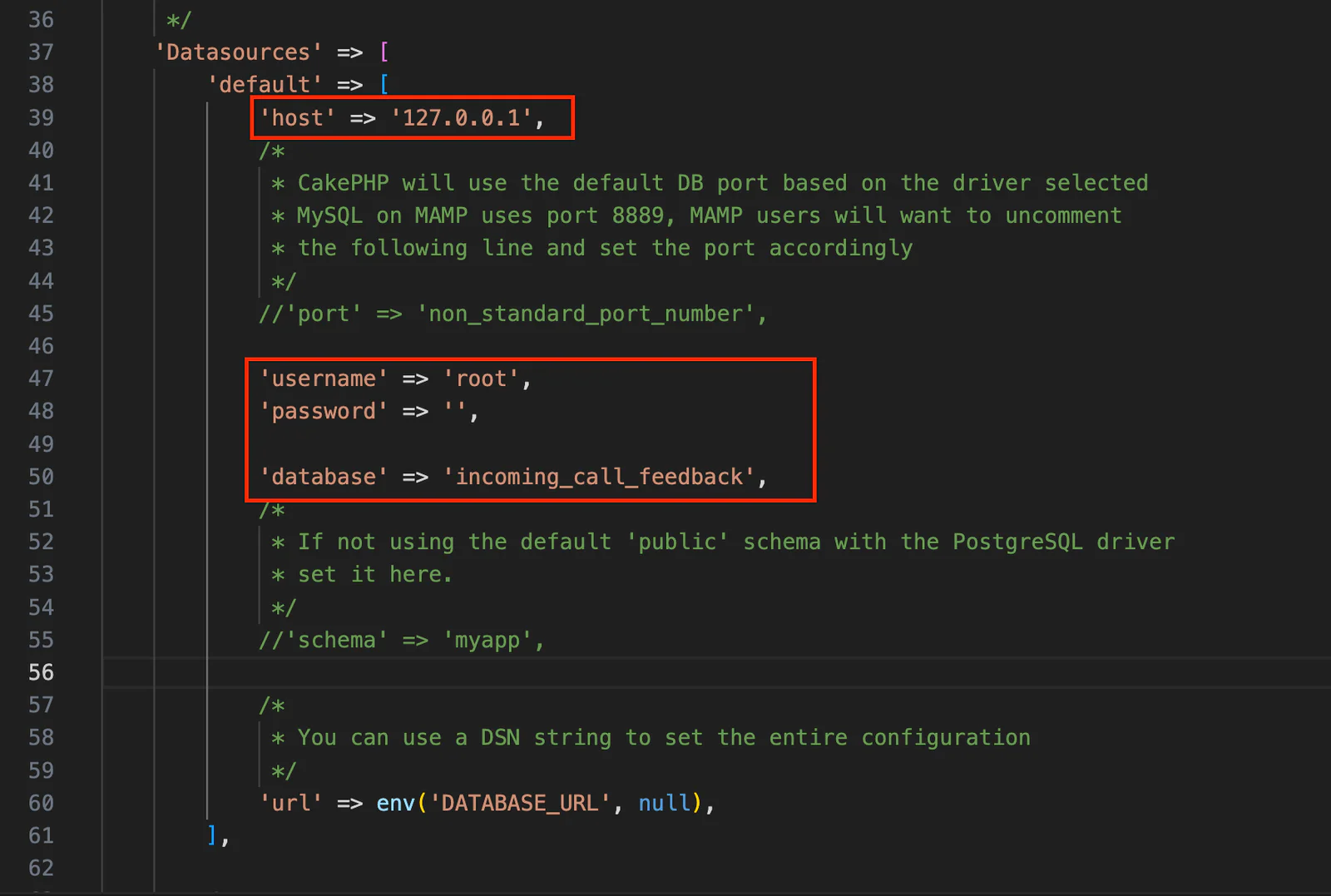Click line number 47 in gutter
Image resolution: width=1331 pixels, height=896 pixels.
[41, 379]
